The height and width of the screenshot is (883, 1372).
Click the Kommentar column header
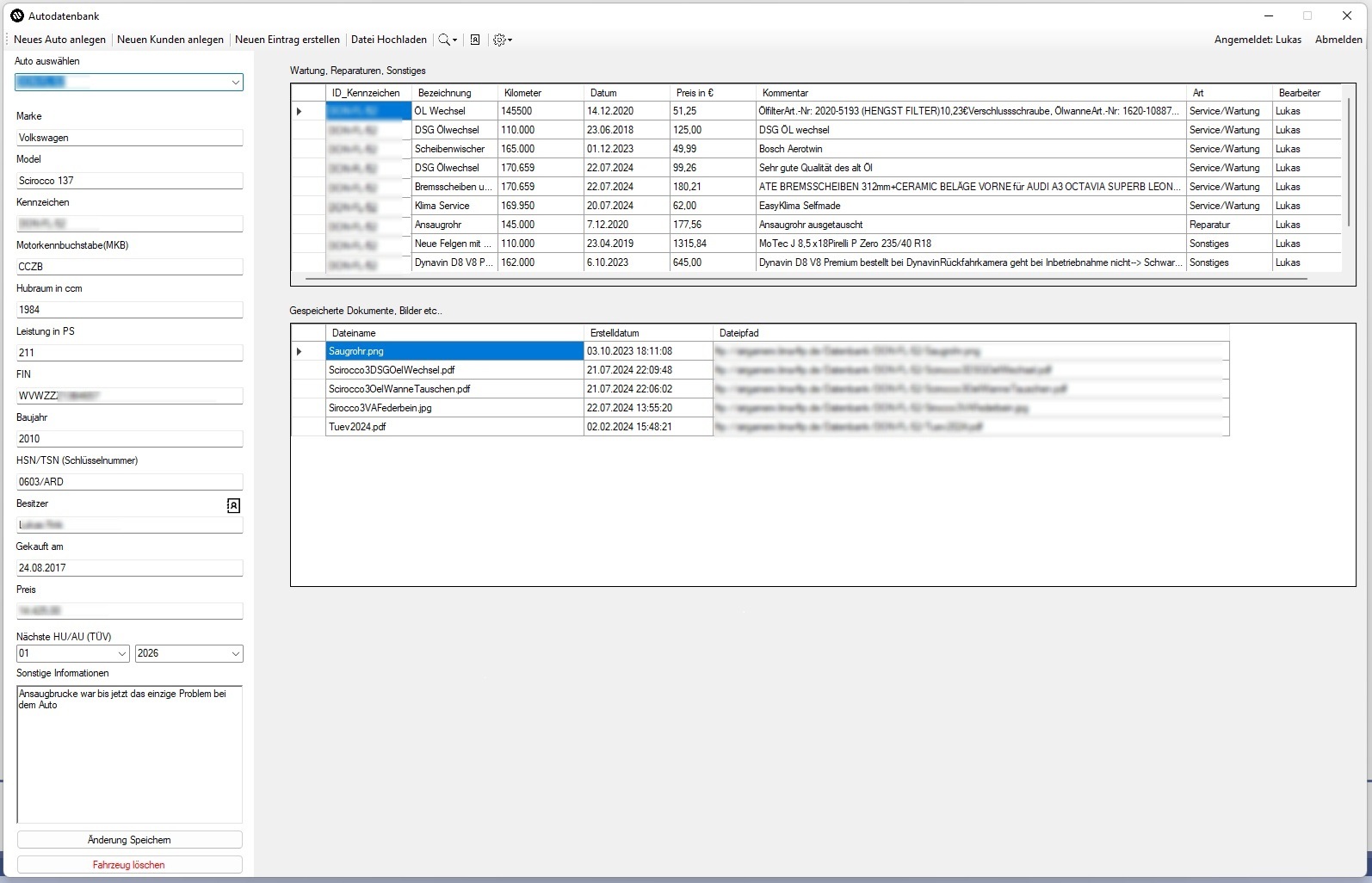pyautogui.click(x=971, y=93)
